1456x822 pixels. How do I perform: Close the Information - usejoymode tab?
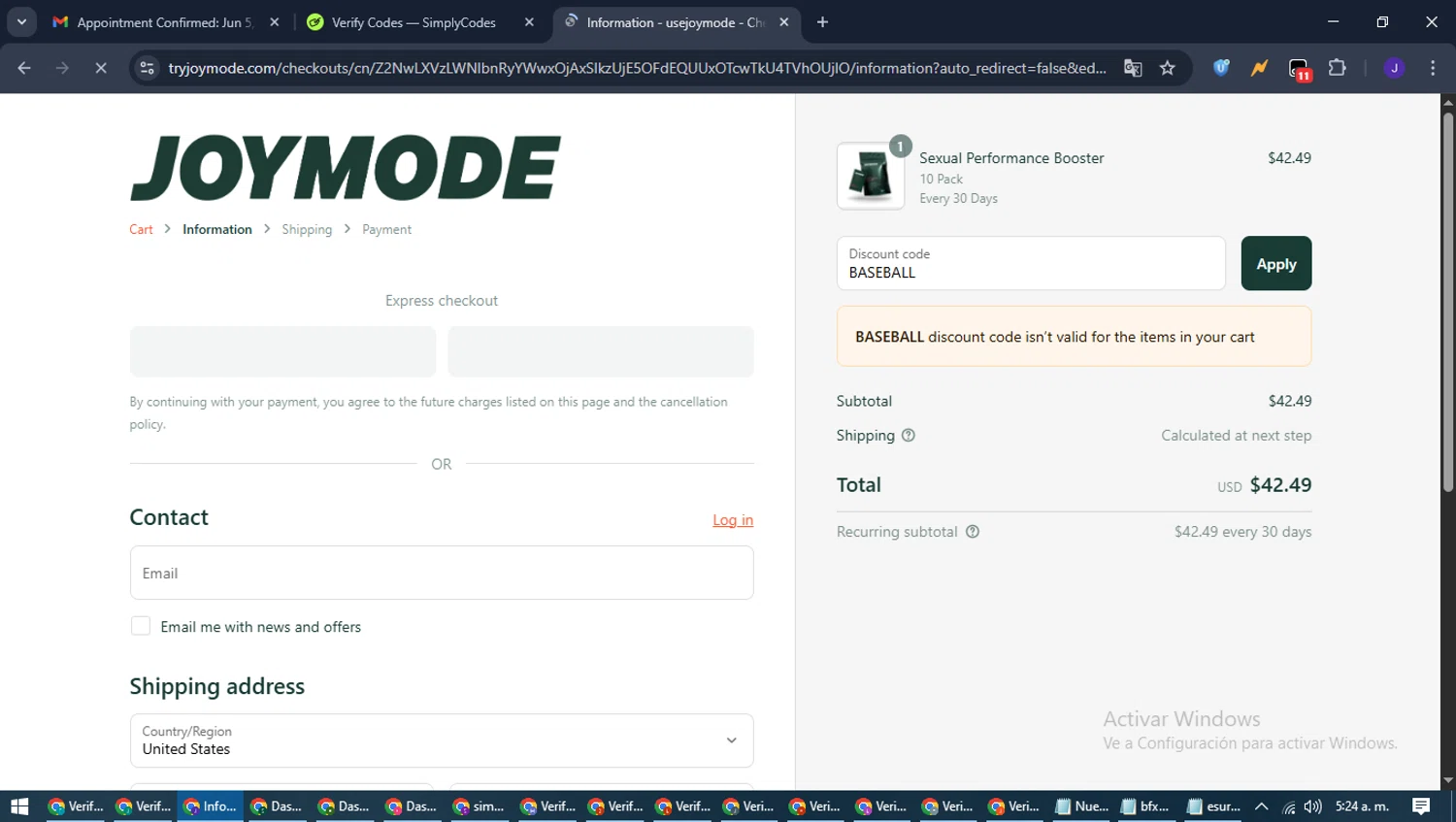click(x=784, y=22)
